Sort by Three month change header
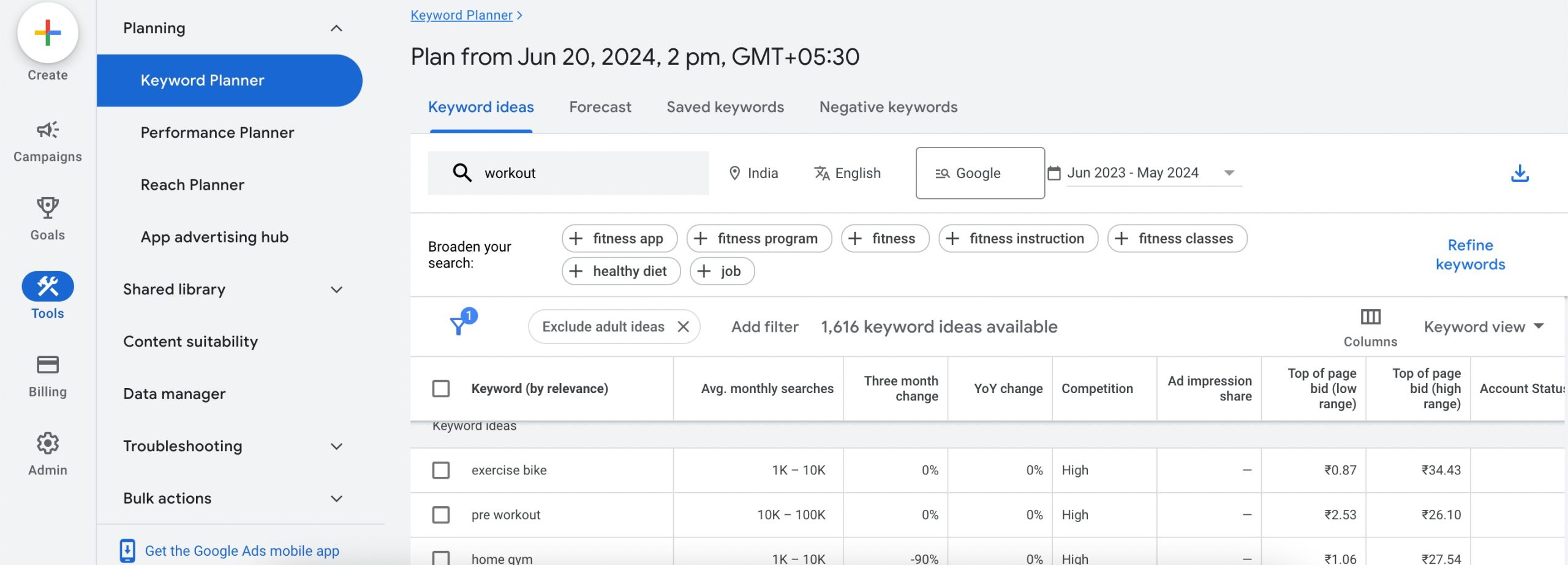The width and height of the screenshot is (1568, 565). coord(901,389)
